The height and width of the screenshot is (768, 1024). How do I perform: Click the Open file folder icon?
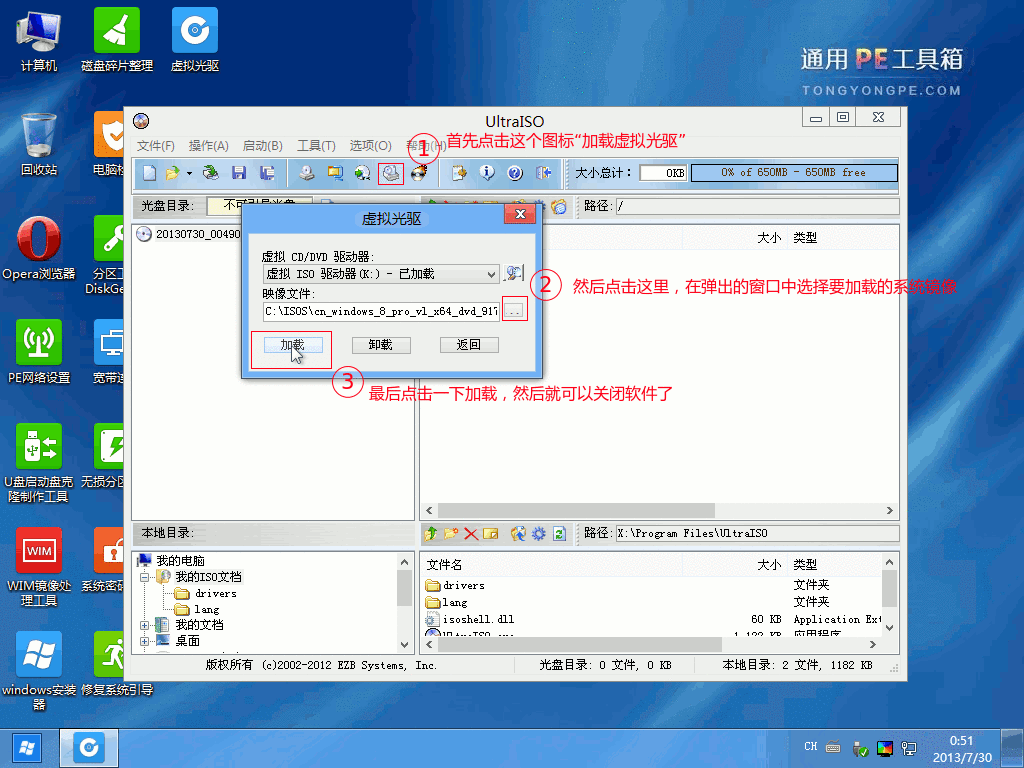click(x=172, y=173)
